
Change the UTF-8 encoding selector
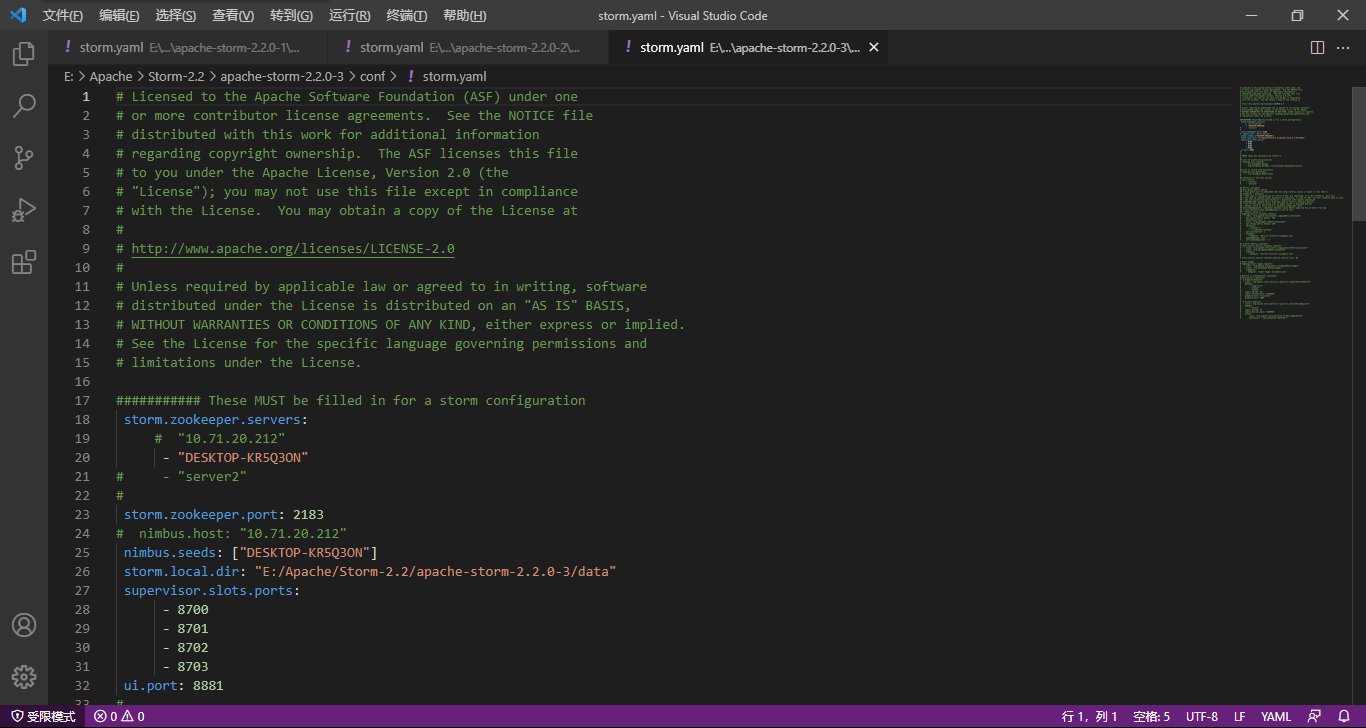[x=1201, y=716]
